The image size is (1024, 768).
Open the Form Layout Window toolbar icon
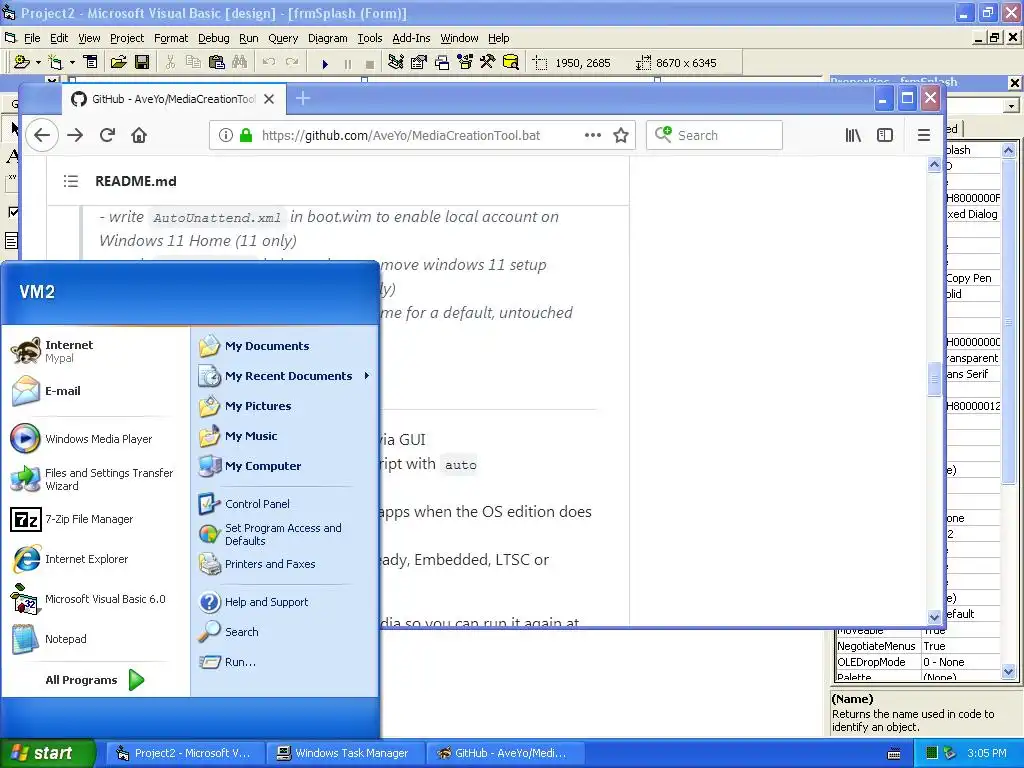coord(442,62)
